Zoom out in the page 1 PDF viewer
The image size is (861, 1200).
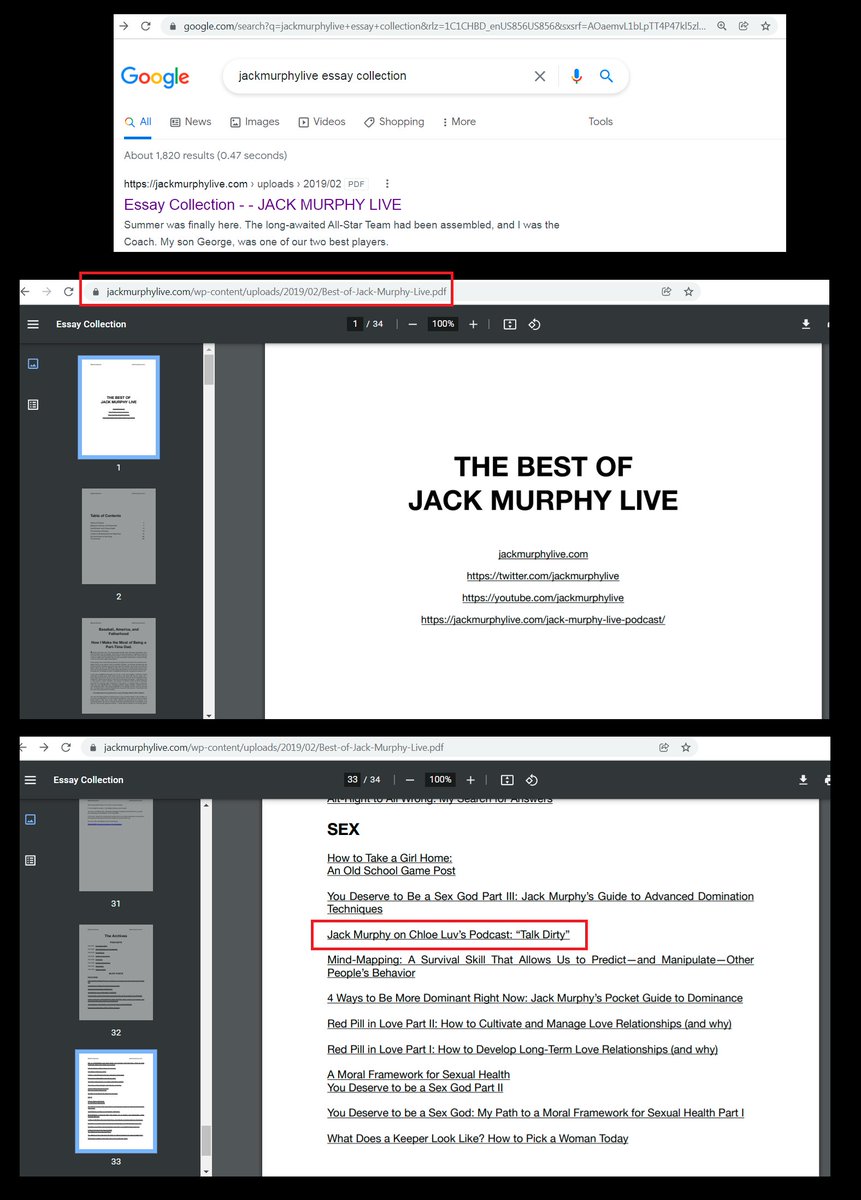click(412, 324)
